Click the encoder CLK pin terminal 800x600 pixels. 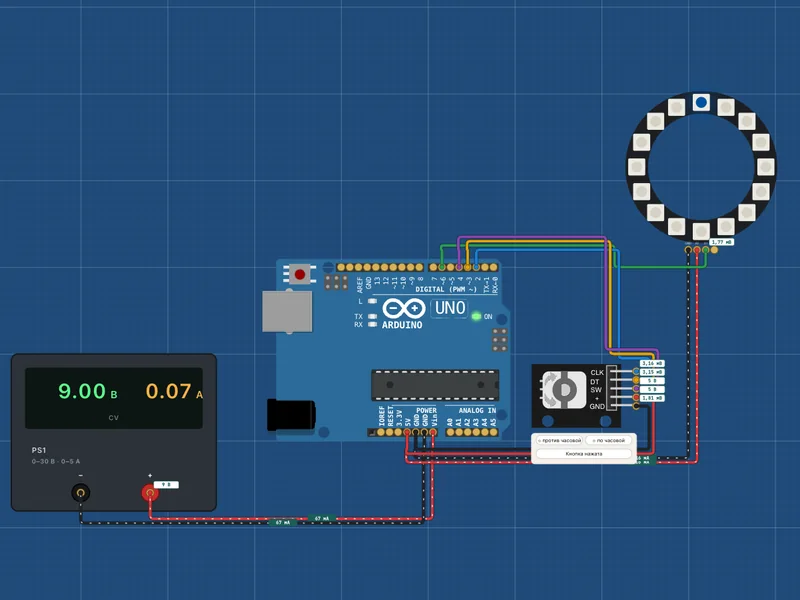pos(636,371)
